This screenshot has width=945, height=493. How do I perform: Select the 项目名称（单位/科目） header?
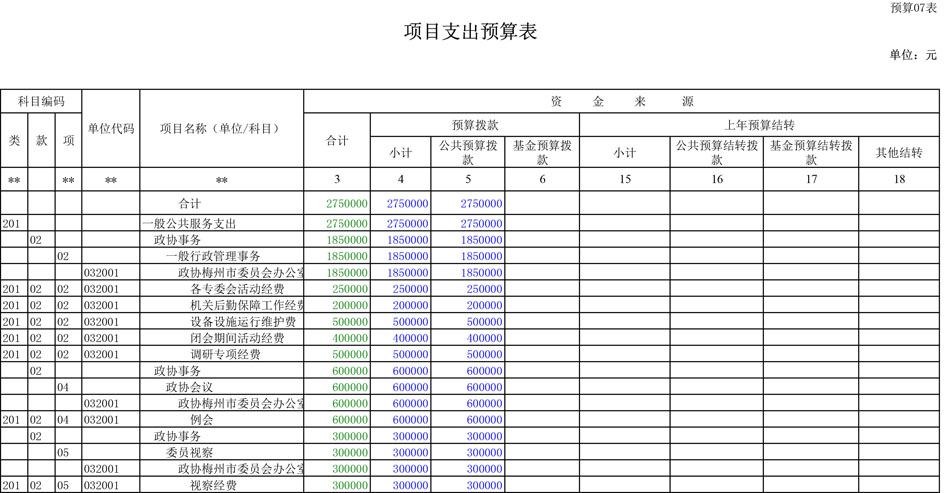pyautogui.click(x=221, y=129)
